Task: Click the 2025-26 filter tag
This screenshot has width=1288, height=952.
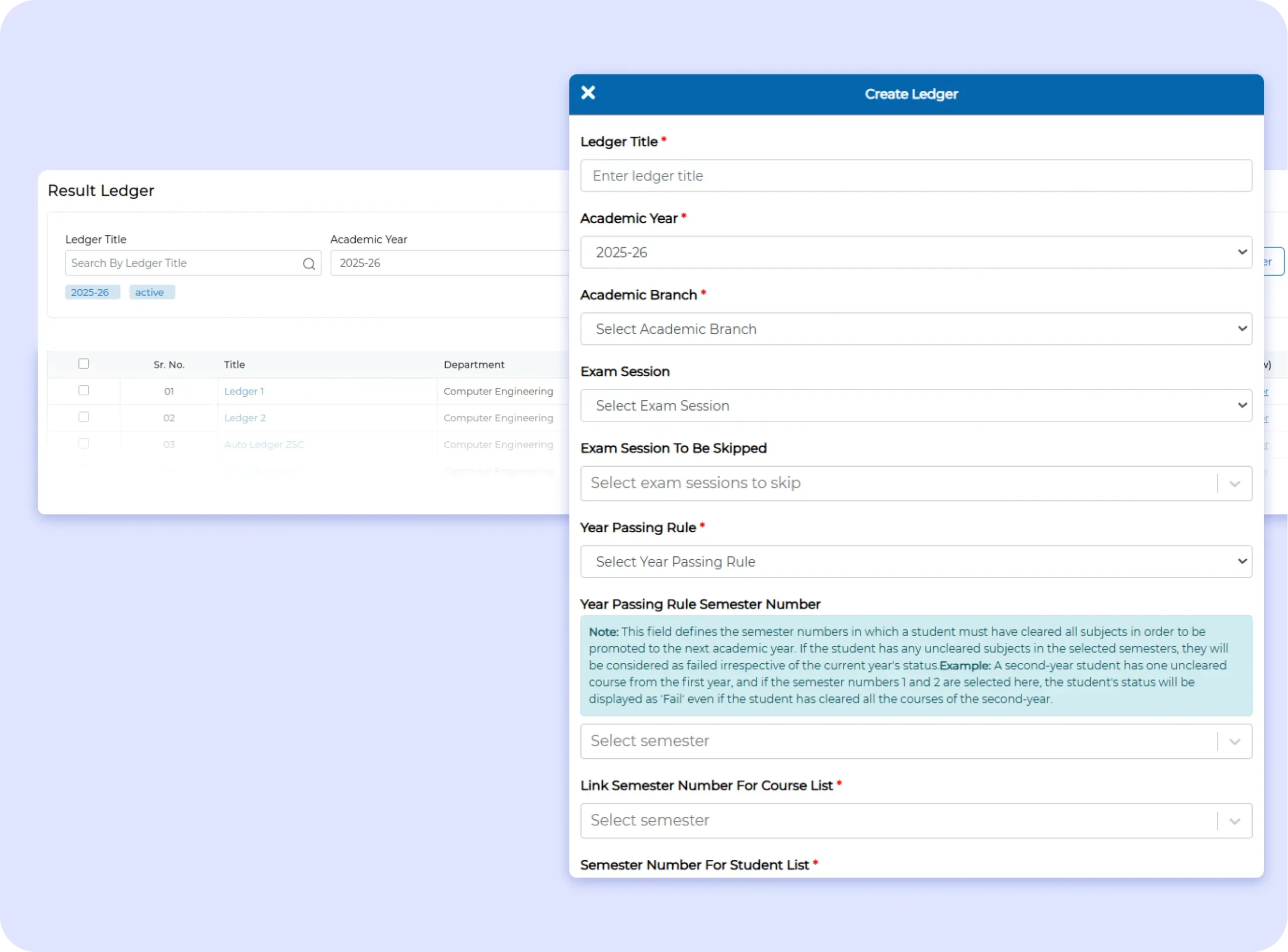Action: click(91, 292)
